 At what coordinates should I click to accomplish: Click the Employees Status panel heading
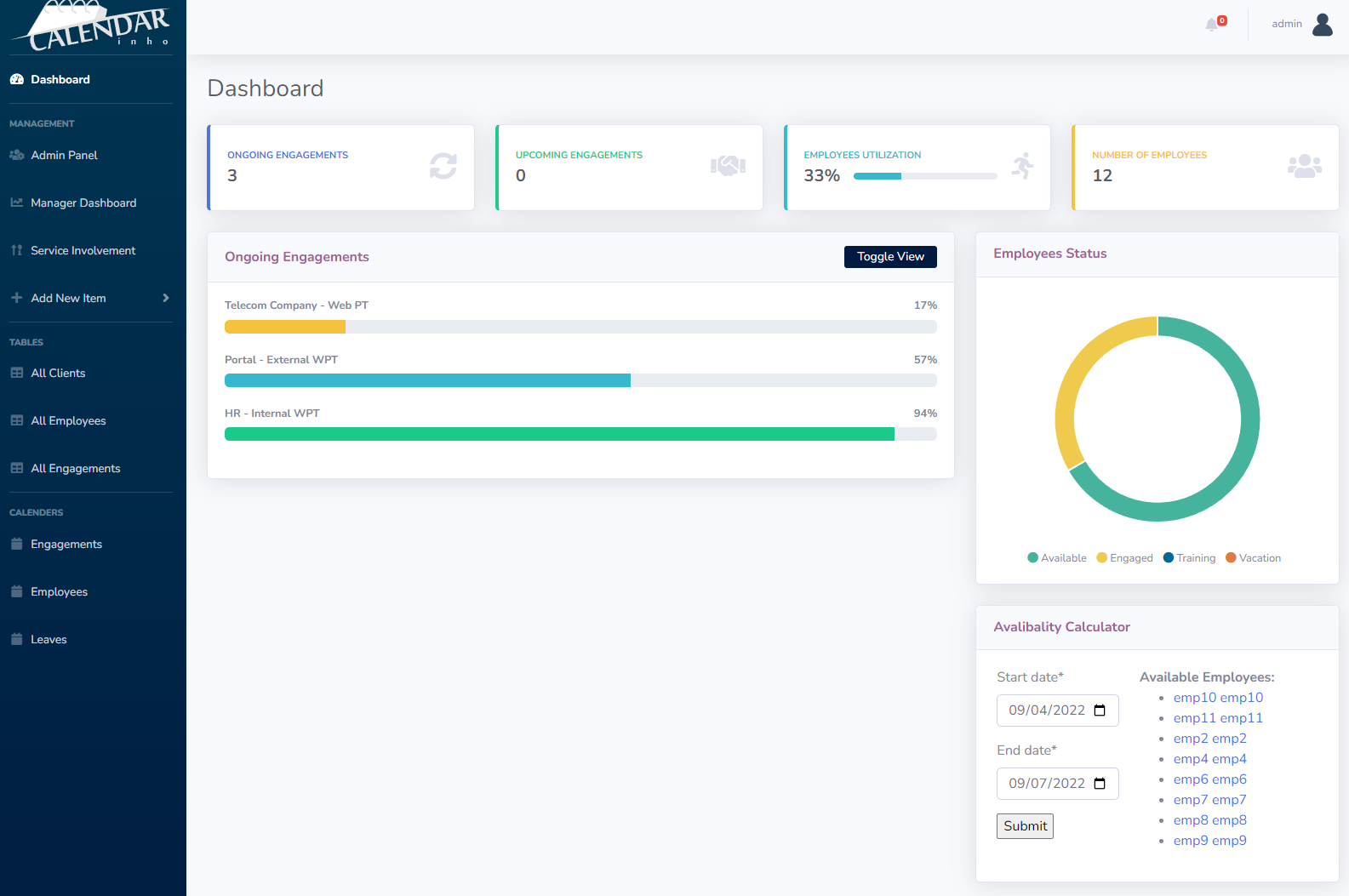tap(1050, 254)
